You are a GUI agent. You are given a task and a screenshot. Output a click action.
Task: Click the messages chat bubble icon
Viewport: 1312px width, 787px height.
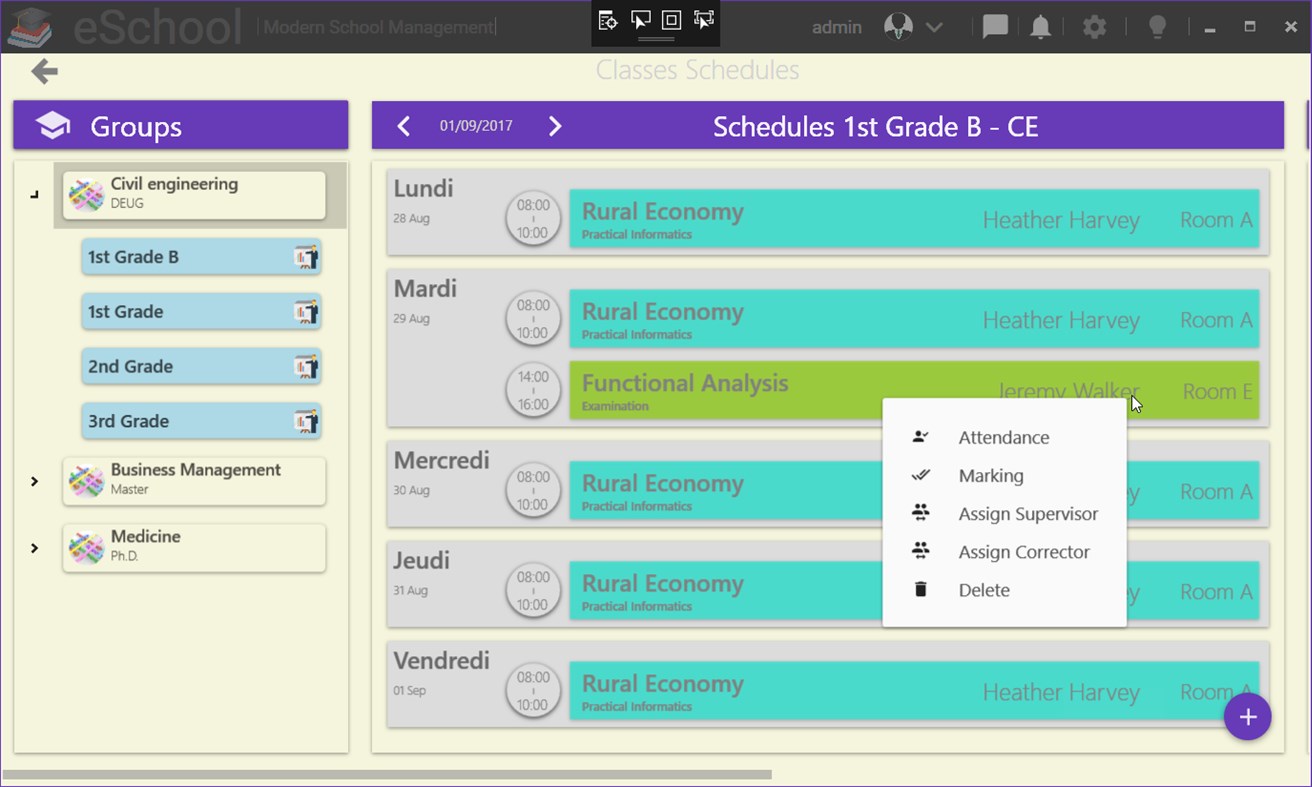(x=994, y=26)
